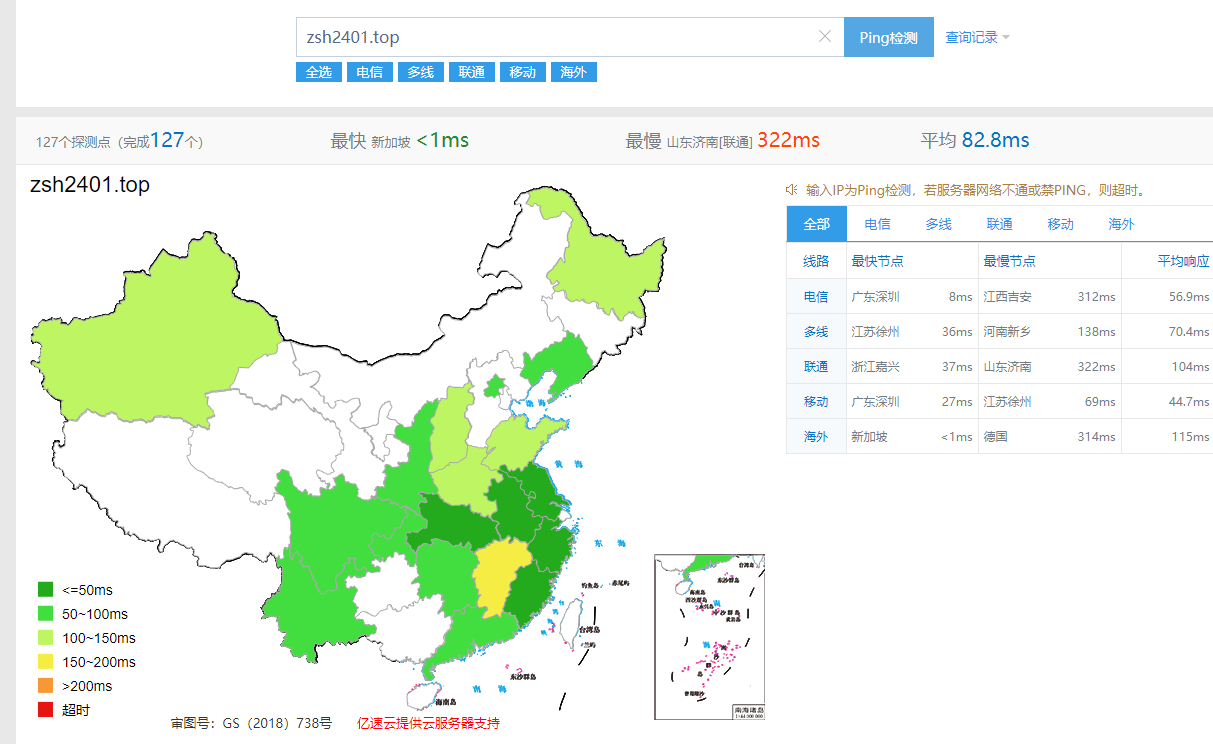
Task: Open the 亿速云提供云服务器支持 link
Action: [x=428, y=723]
